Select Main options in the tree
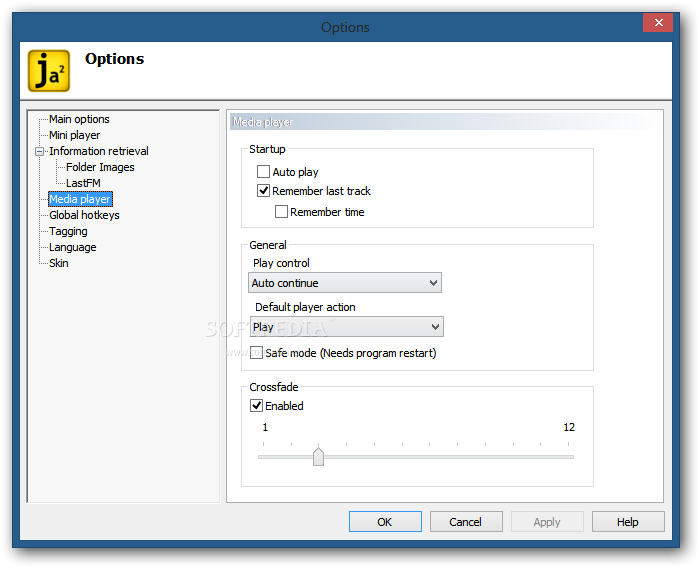 click(x=79, y=119)
